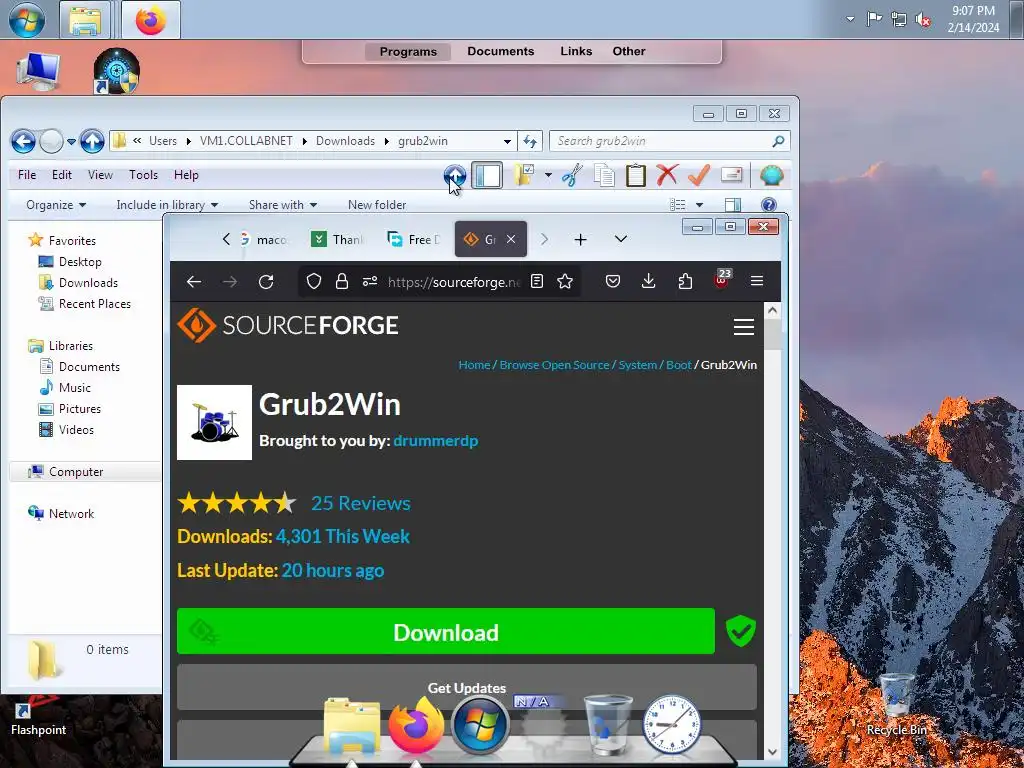Click the tracking protection shield icon
This screenshot has width=1024, height=768.
[x=314, y=281]
